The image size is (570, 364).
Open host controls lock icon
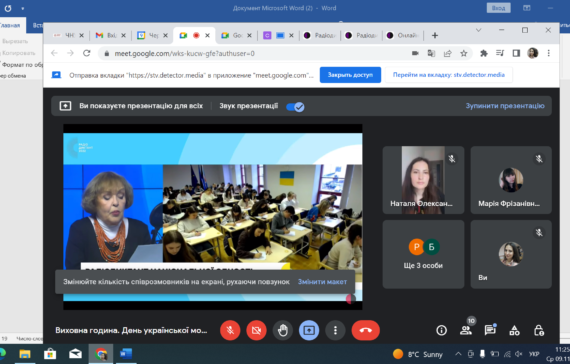pos(539,330)
